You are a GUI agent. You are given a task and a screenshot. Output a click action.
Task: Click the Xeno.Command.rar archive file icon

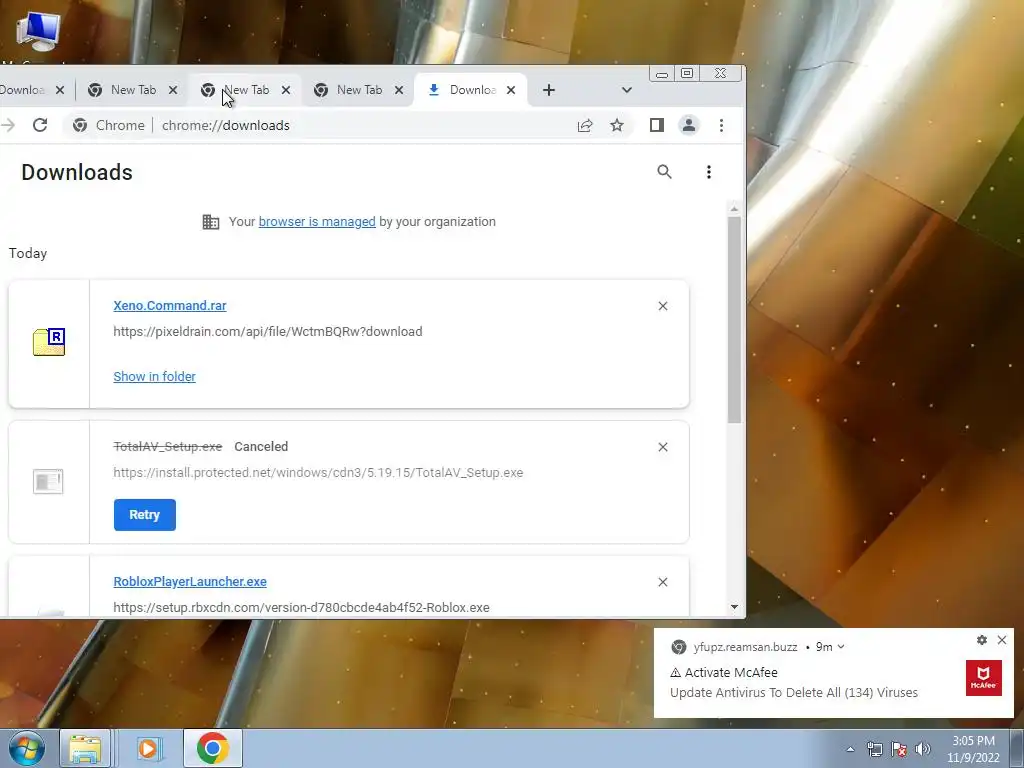click(x=49, y=342)
